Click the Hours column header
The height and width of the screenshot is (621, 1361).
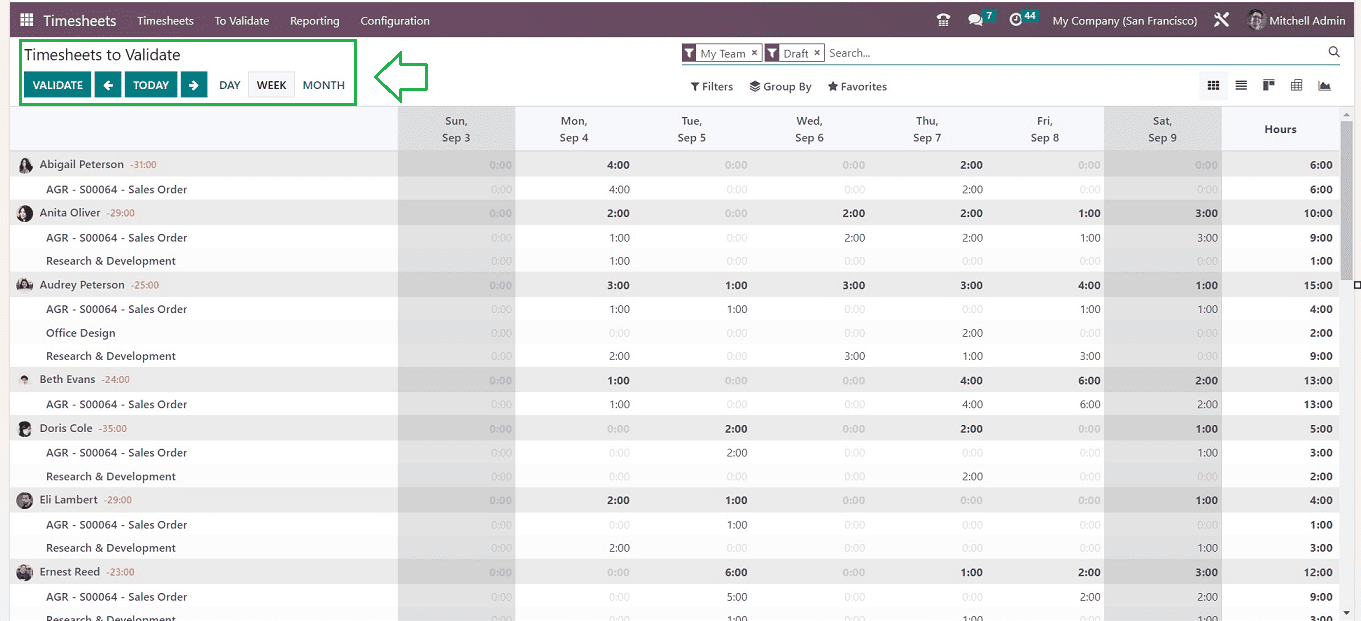(x=1280, y=129)
